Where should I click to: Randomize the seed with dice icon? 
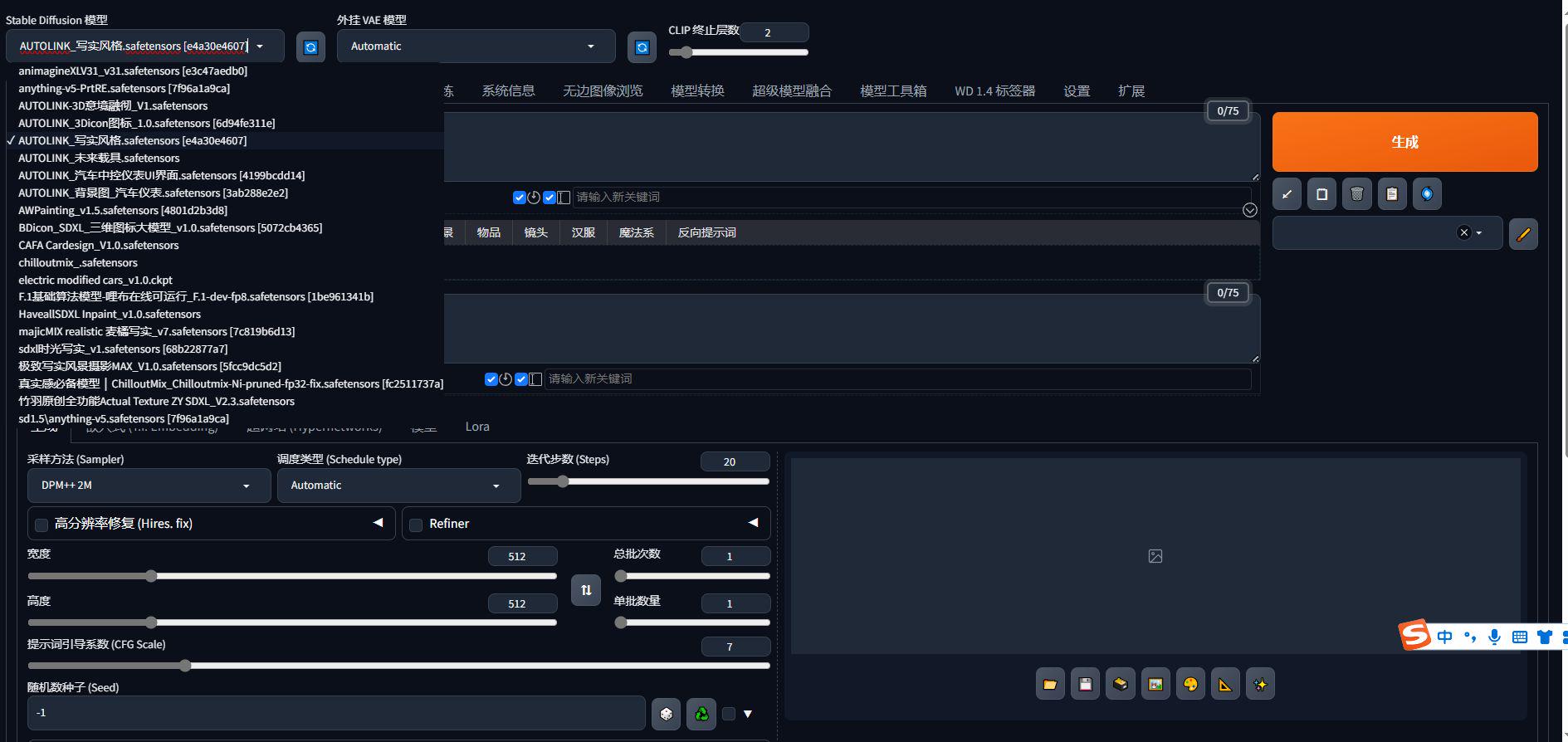coord(666,714)
